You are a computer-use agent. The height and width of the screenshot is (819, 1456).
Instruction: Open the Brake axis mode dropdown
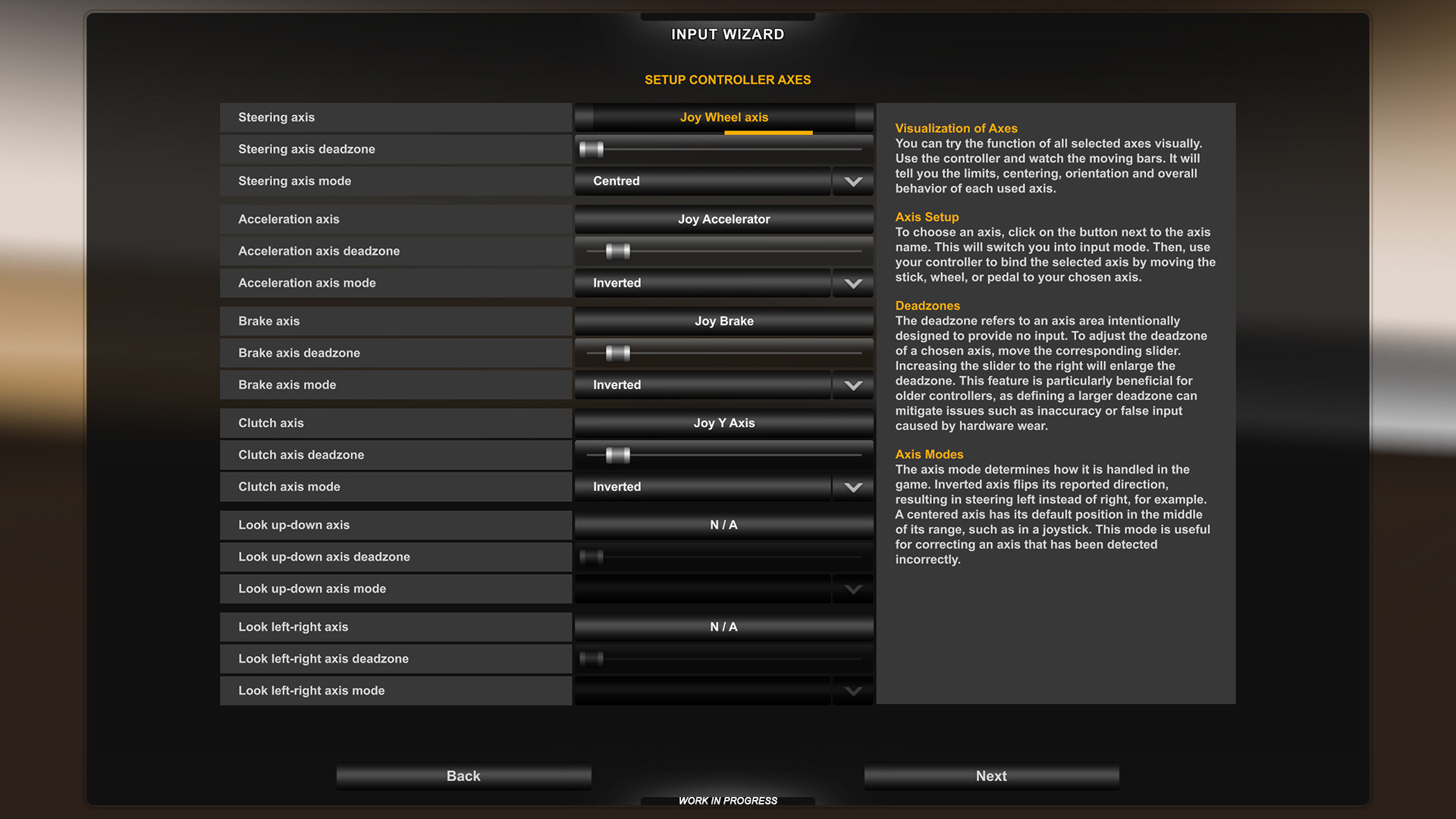click(852, 384)
